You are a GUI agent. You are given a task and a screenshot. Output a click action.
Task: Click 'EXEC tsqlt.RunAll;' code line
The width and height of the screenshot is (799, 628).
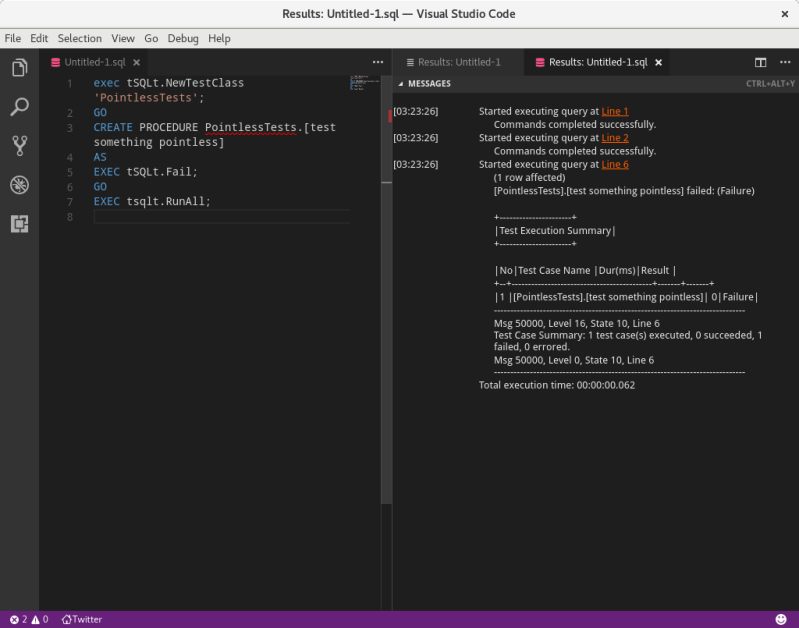click(x=152, y=201)
